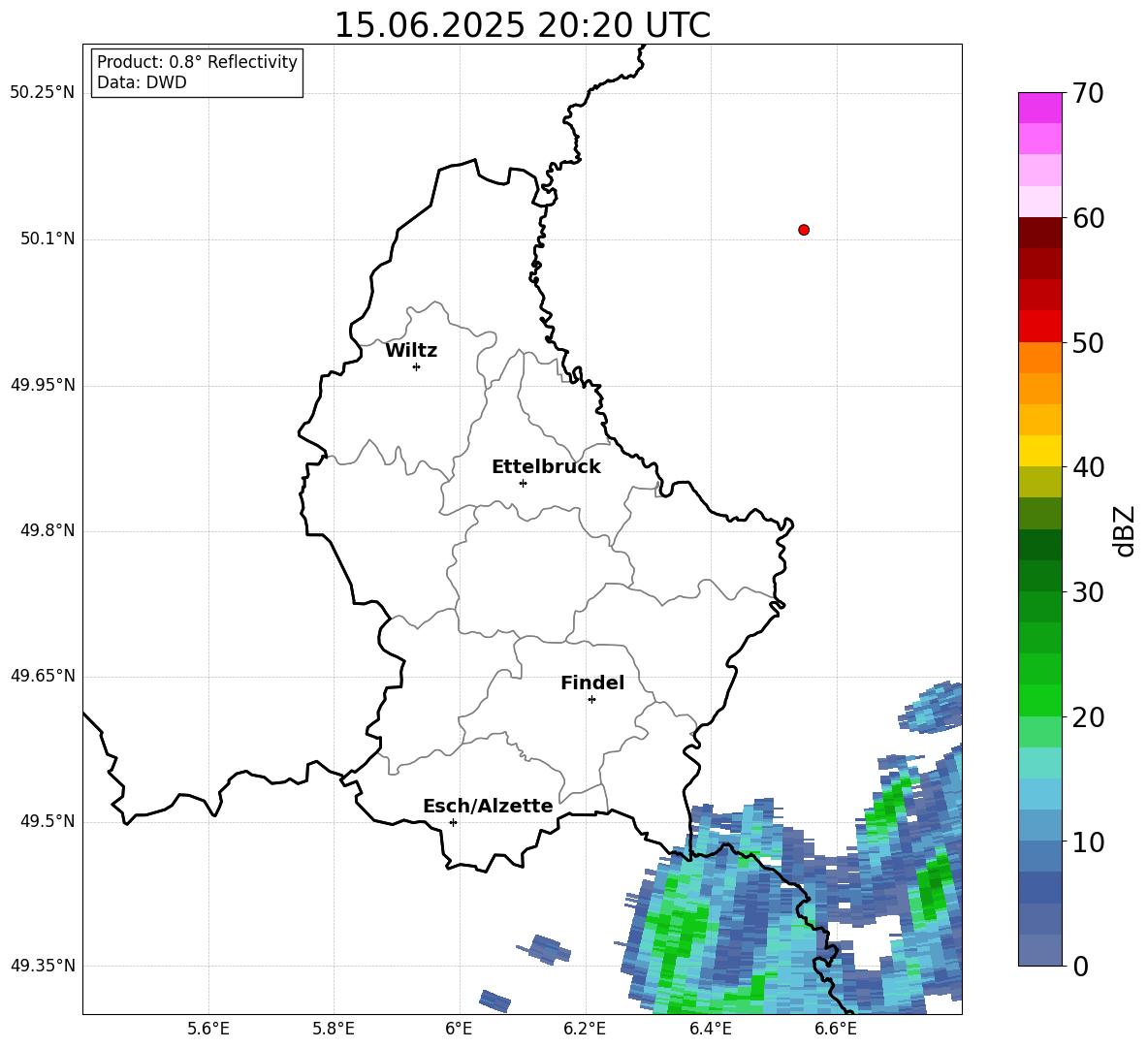Click the dark green colorbar segment at 30
Image resolution: width=1148 pixels, height=1048 pixels.
click(x=1039, y=575)
